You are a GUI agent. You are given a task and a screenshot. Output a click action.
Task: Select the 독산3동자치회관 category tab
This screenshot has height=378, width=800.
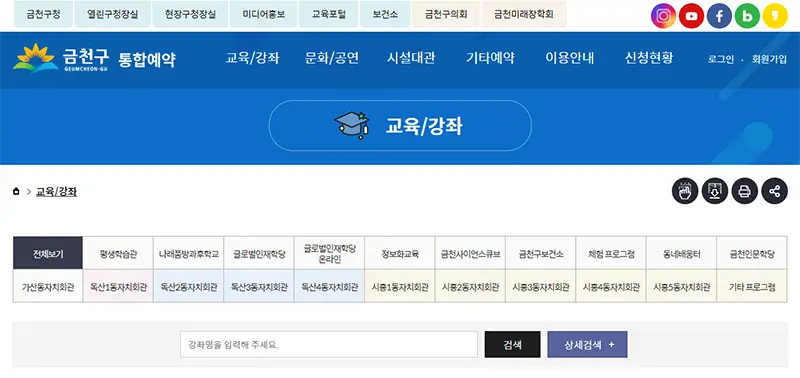259,286
